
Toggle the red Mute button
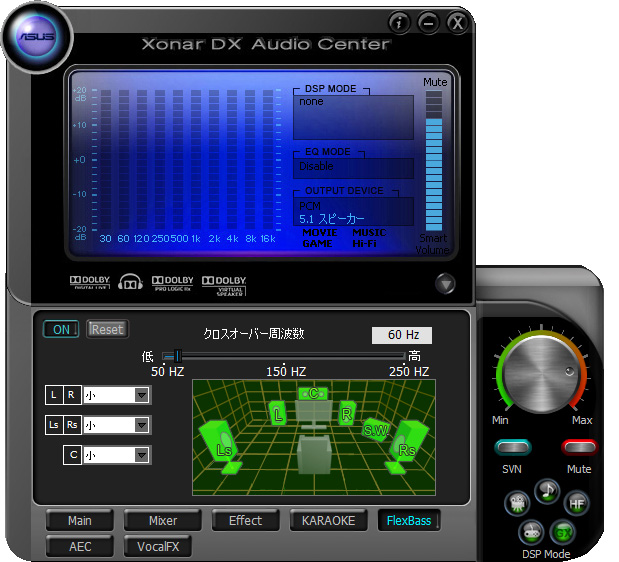pos(579,447)
